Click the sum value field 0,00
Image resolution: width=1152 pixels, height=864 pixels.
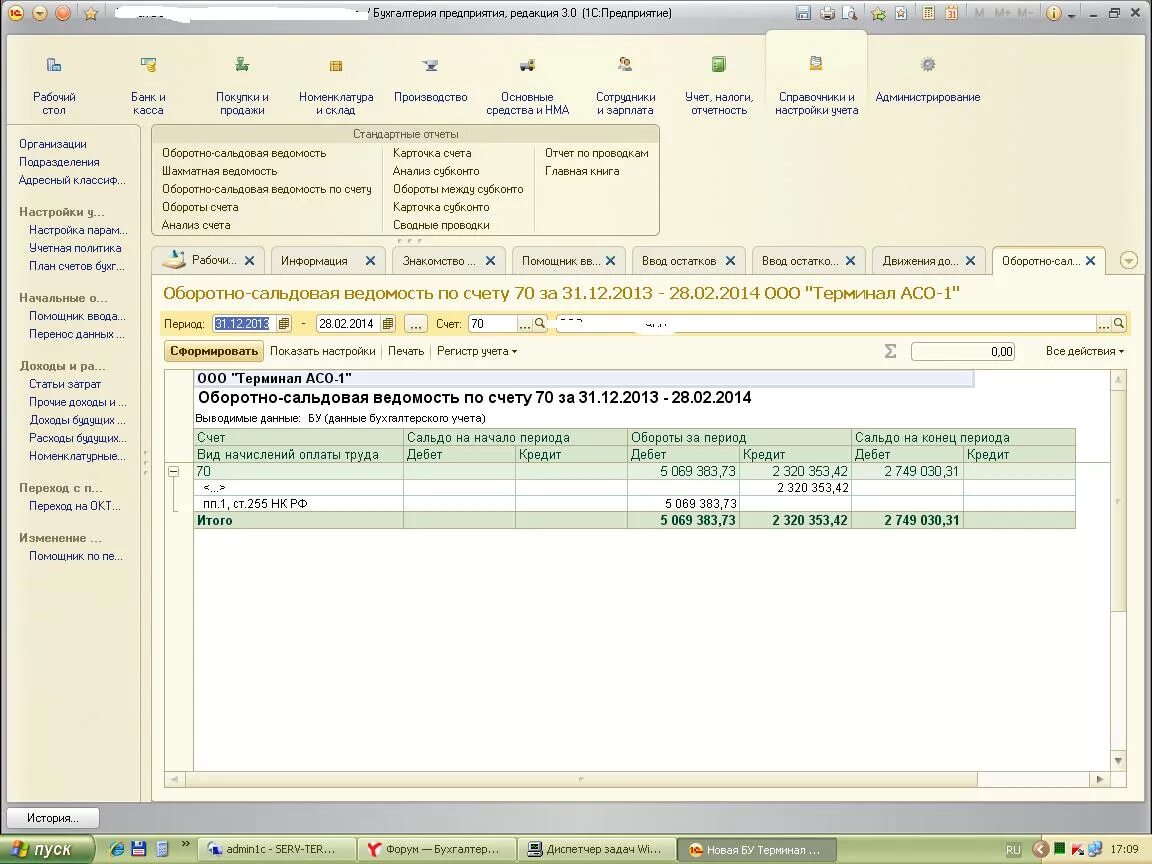[963, 351]
